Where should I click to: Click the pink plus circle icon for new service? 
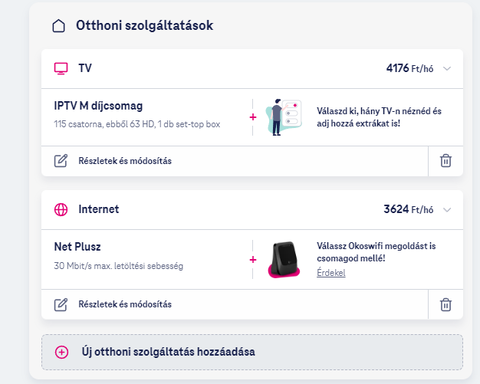click(62, 352)
